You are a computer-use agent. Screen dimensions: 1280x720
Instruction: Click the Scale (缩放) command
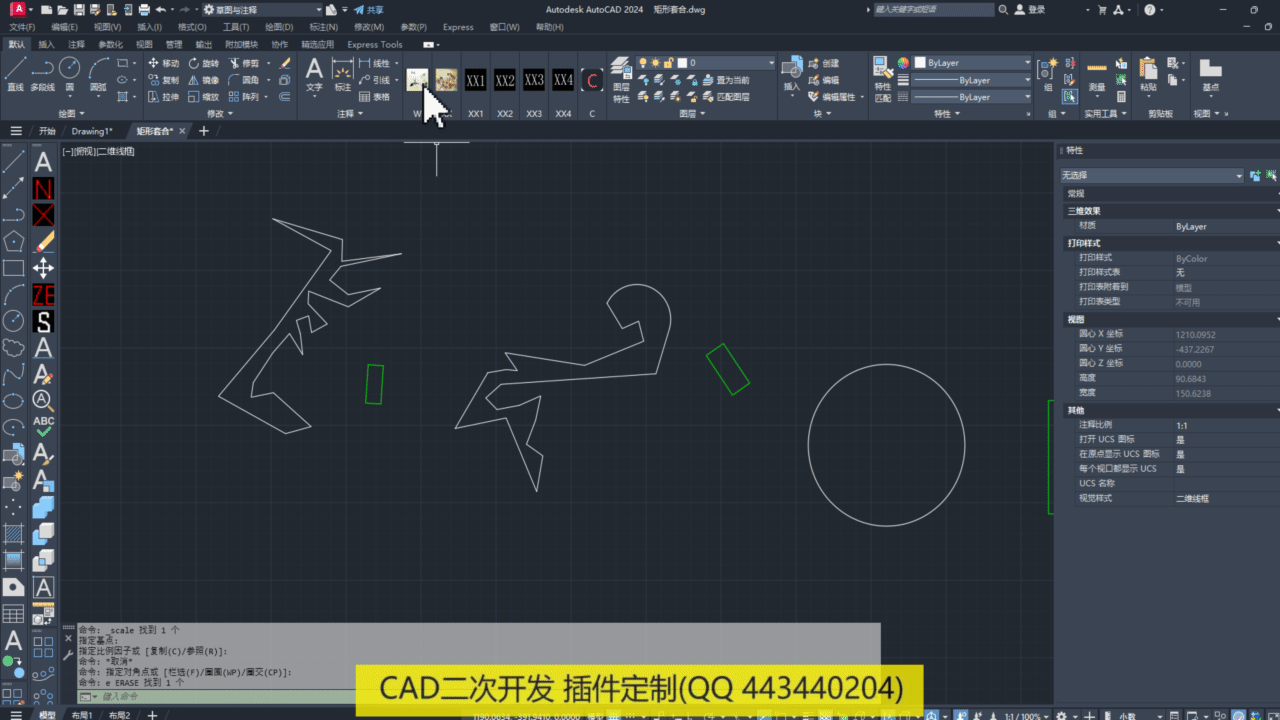click(203, 97)
